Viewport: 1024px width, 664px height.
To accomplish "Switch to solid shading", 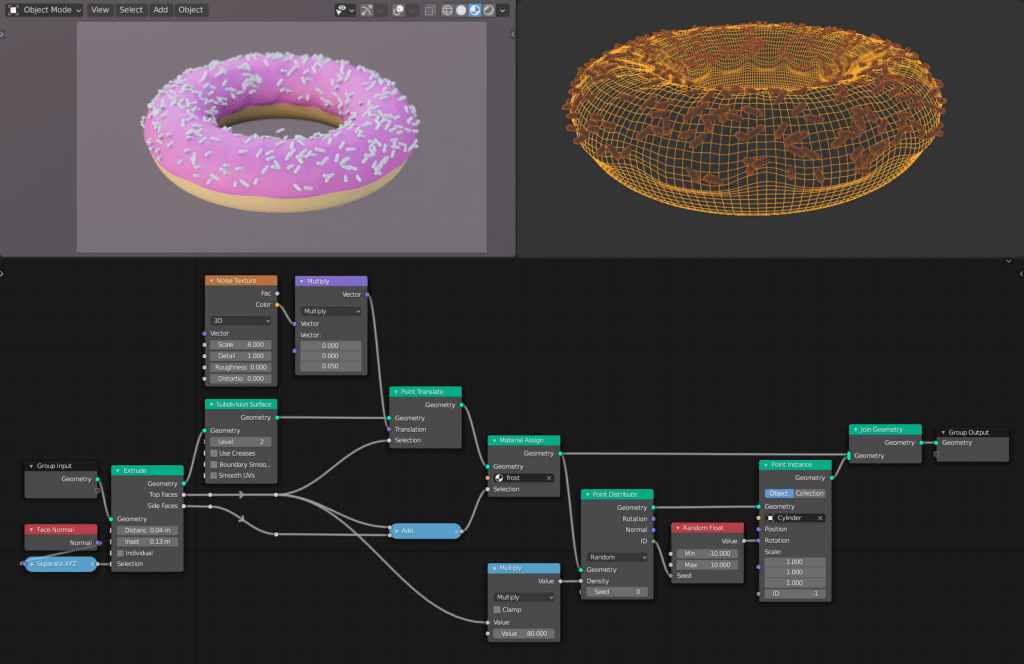I will coord(461,10).
